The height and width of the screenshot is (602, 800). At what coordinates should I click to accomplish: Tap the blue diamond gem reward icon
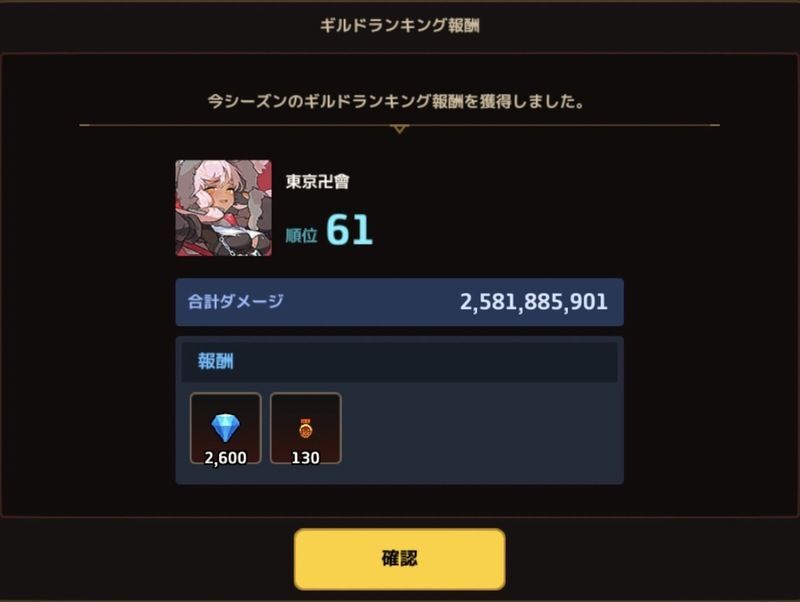[x=225, y=428]
